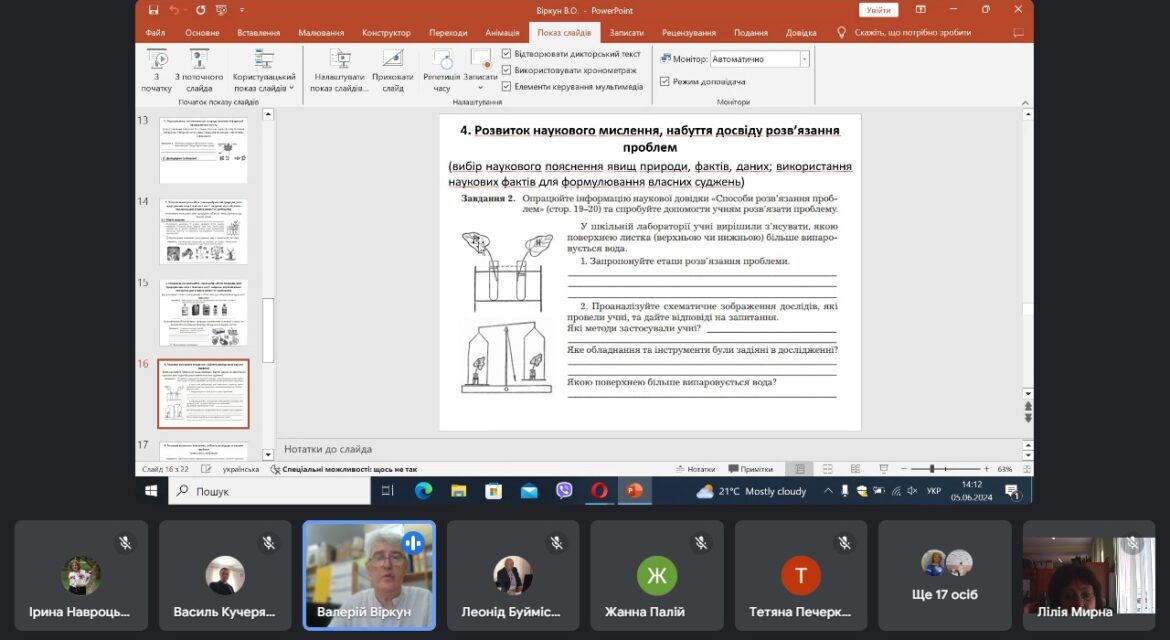Screen dimensions: 1170x640
Task: Click the Увійти sign-in button
Action: tap(879, 10)
